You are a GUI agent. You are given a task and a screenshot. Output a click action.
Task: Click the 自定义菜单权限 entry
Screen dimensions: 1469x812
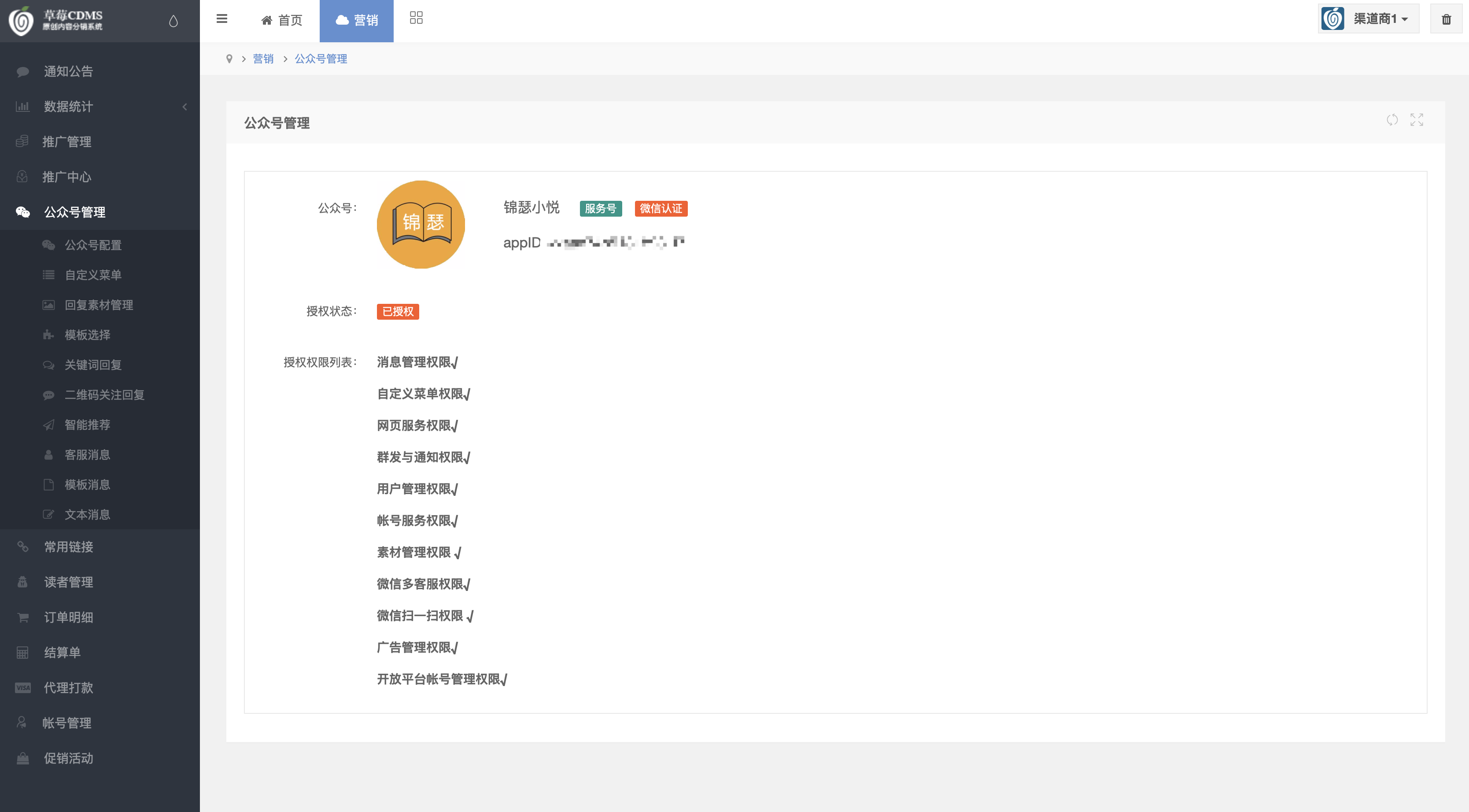coord(424,394)
